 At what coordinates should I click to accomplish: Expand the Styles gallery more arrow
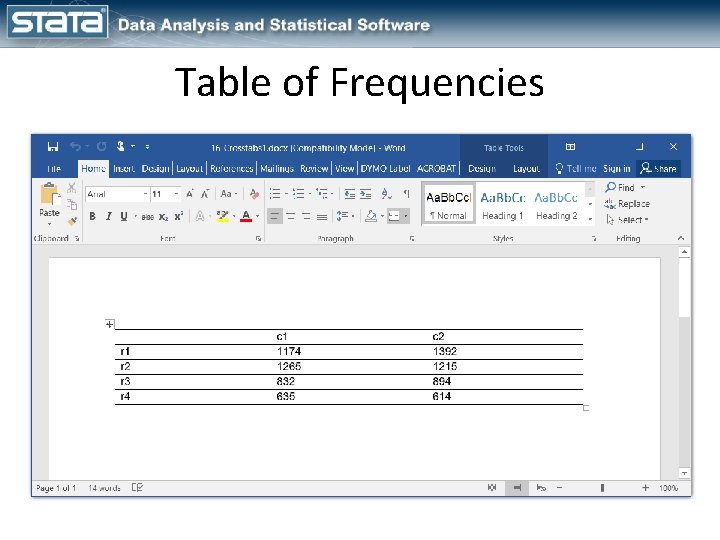coord(590,219)
